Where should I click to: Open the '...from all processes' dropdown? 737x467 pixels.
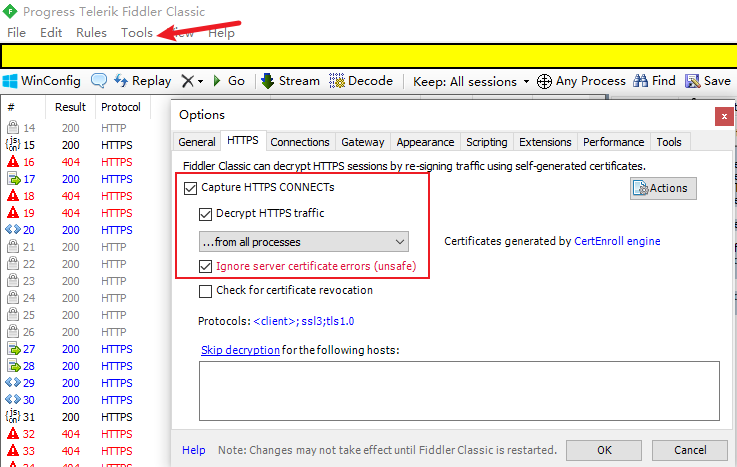pyautogui.click(x=303, y=241)
